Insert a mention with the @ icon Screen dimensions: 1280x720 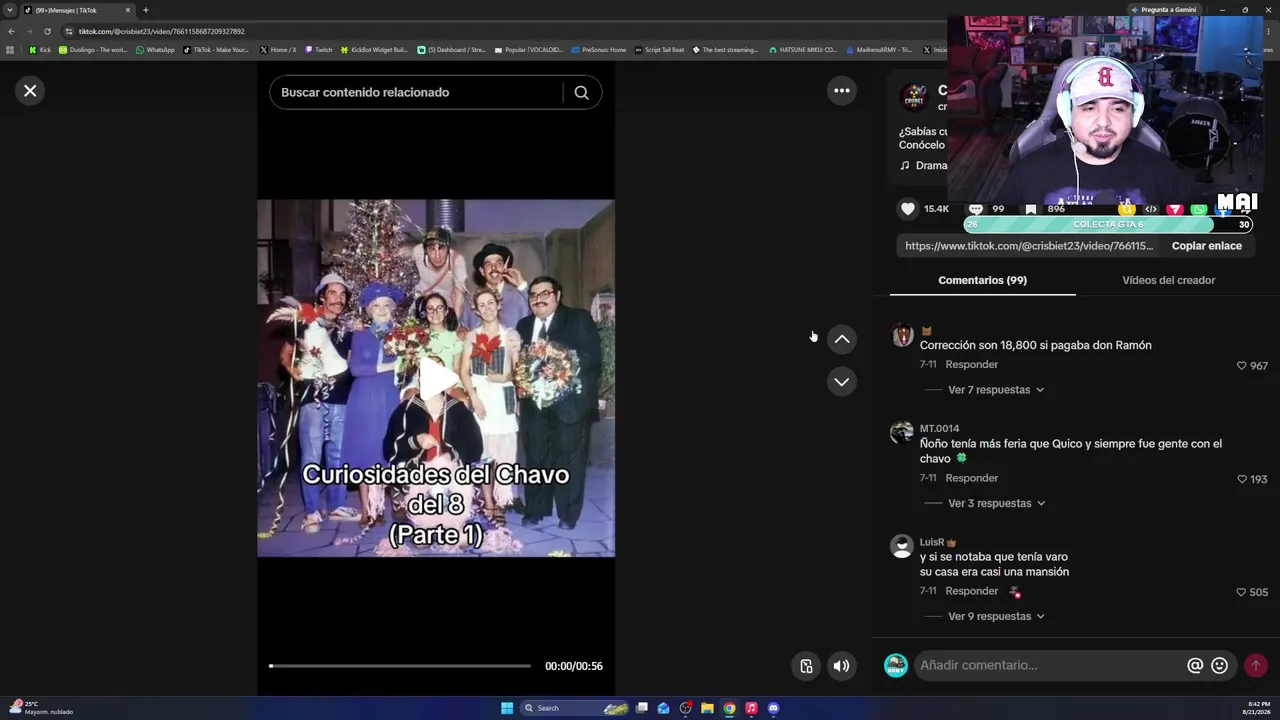[x=1195, y=666]
